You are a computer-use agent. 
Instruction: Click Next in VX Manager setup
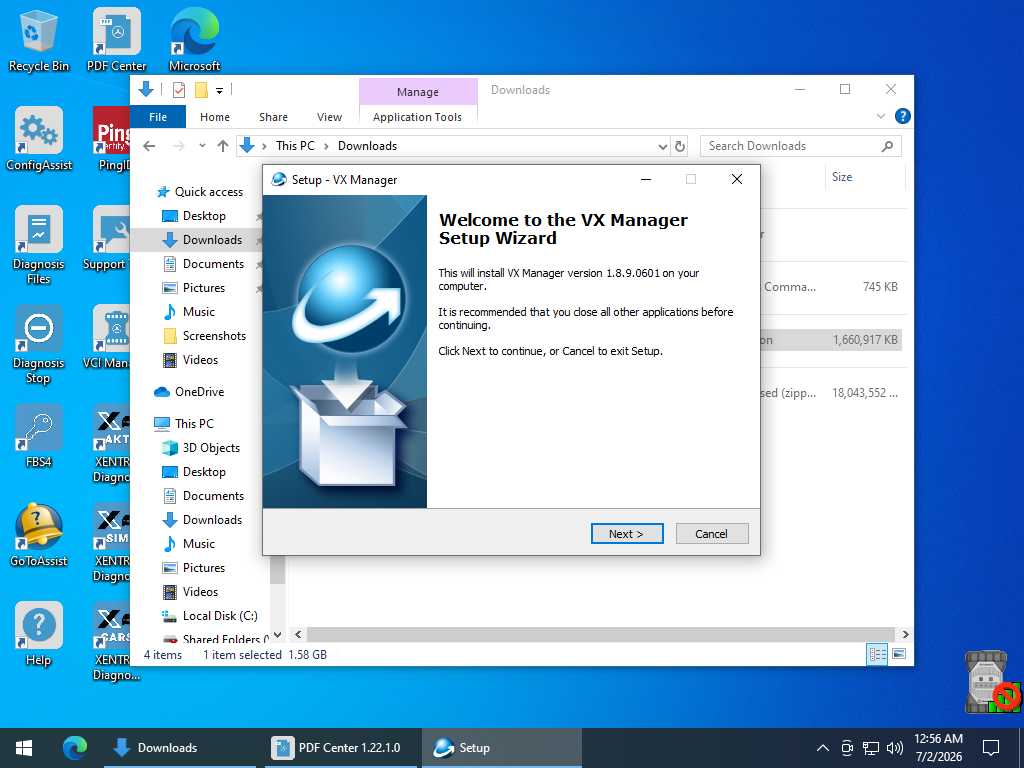[x=627, y=534]
